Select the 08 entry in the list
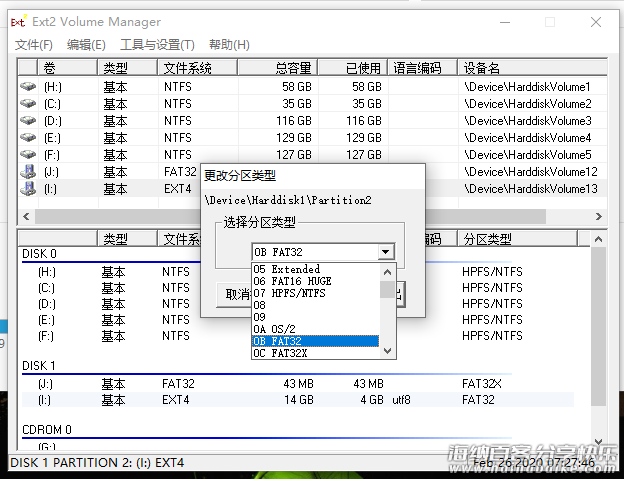This screenshot has height=479, width=624. (x=316, y=305)
